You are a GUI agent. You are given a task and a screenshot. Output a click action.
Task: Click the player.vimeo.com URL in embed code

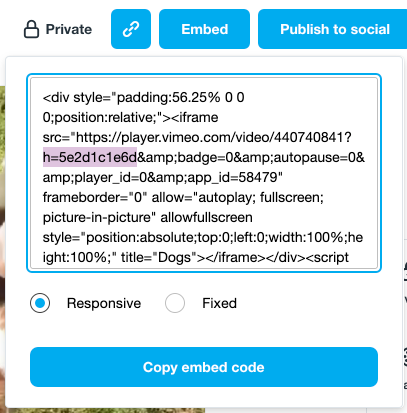click(214, 137)
